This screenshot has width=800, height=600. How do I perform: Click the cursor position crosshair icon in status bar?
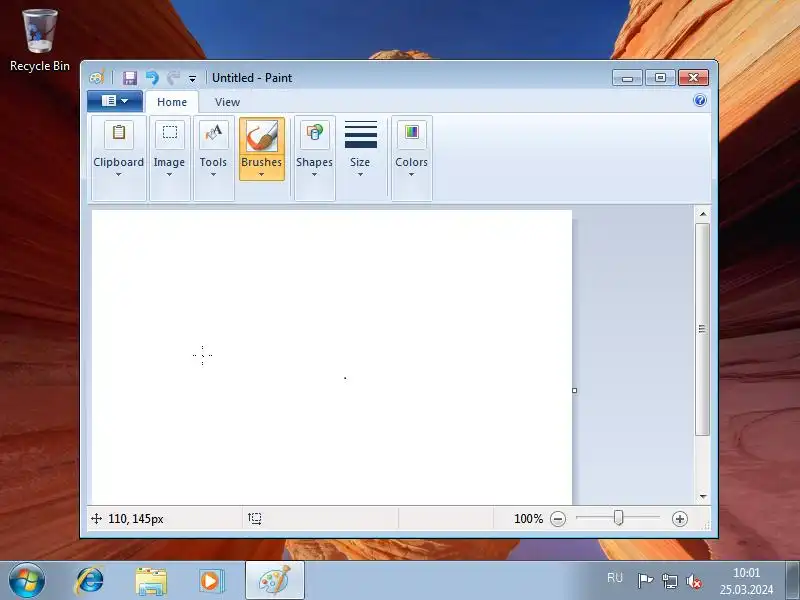(x=96, y=519)
